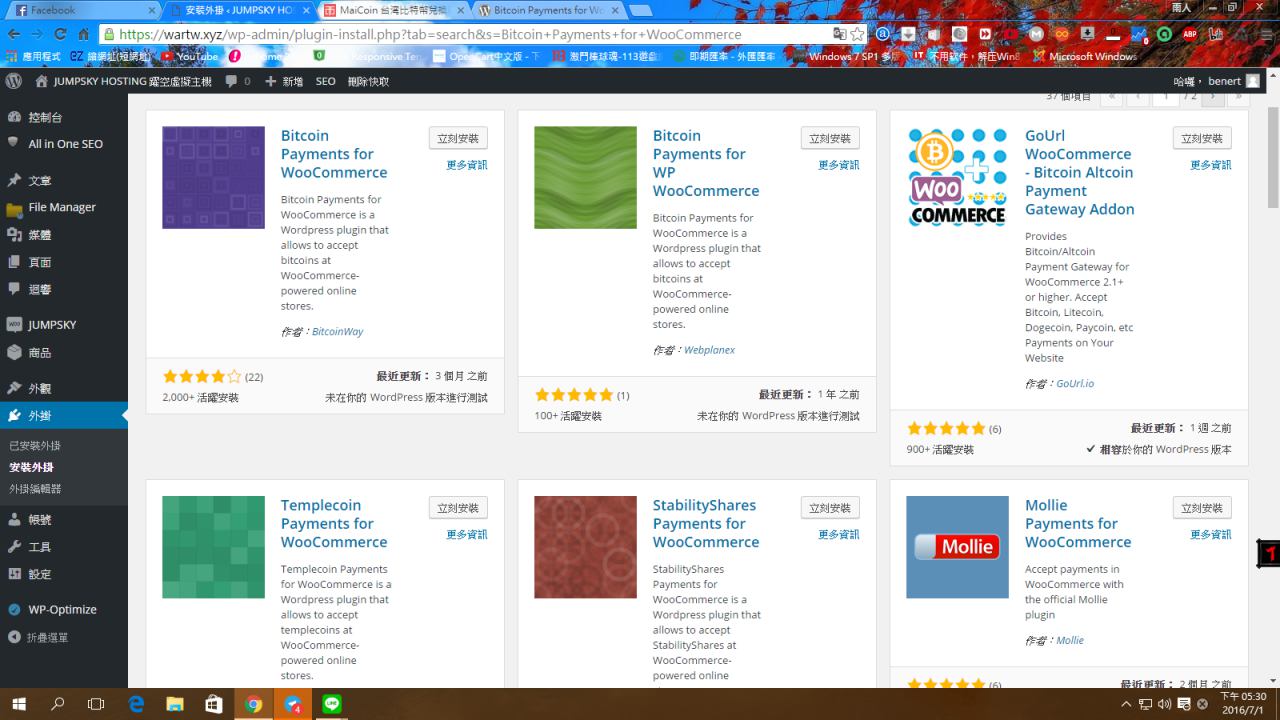Switch to Bitcoin Payments for Wo browser tab
1280x720 pixels.
click(x=547, y=10)
